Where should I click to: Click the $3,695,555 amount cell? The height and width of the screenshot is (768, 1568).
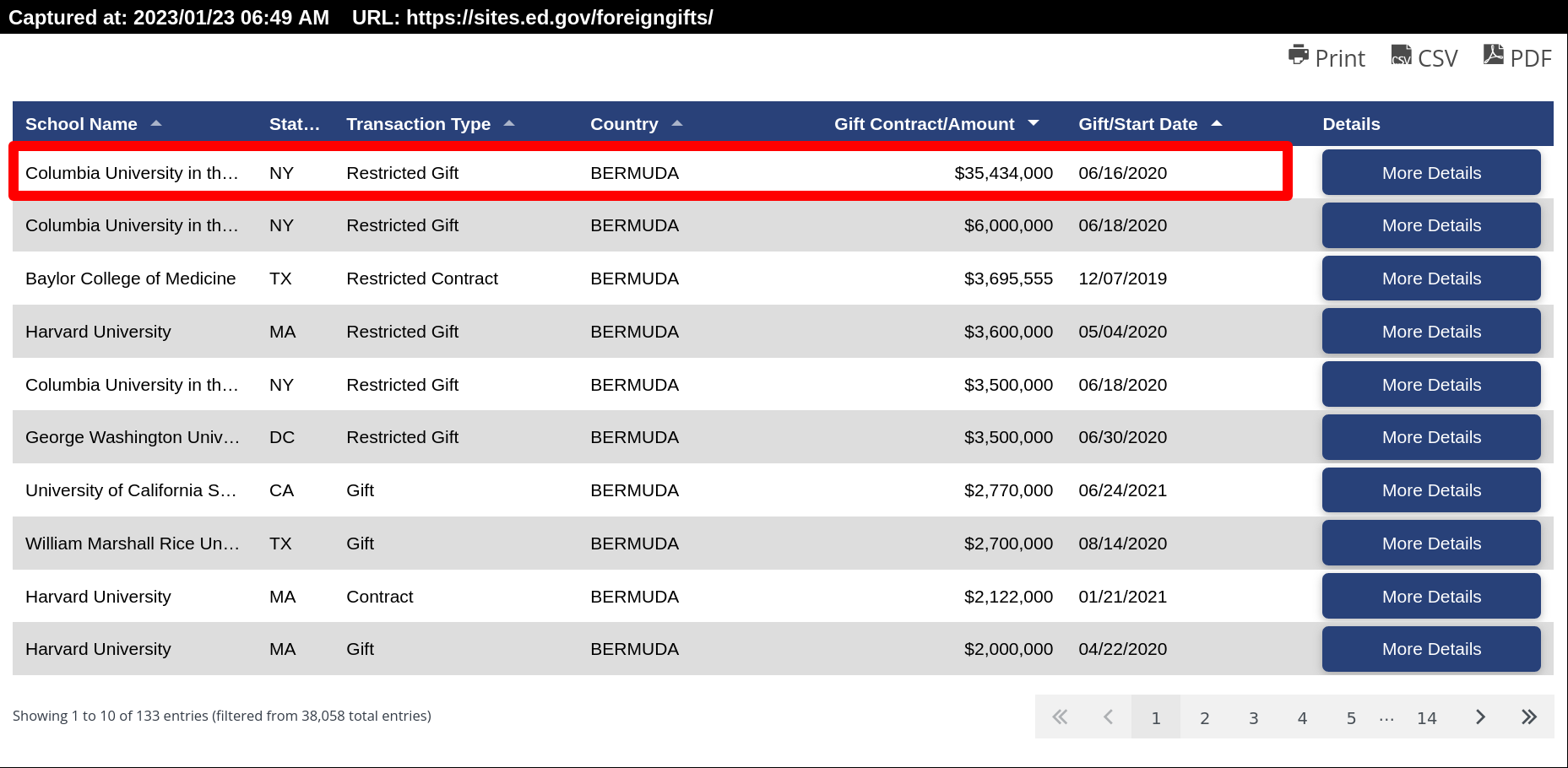tap(1008, 279)
